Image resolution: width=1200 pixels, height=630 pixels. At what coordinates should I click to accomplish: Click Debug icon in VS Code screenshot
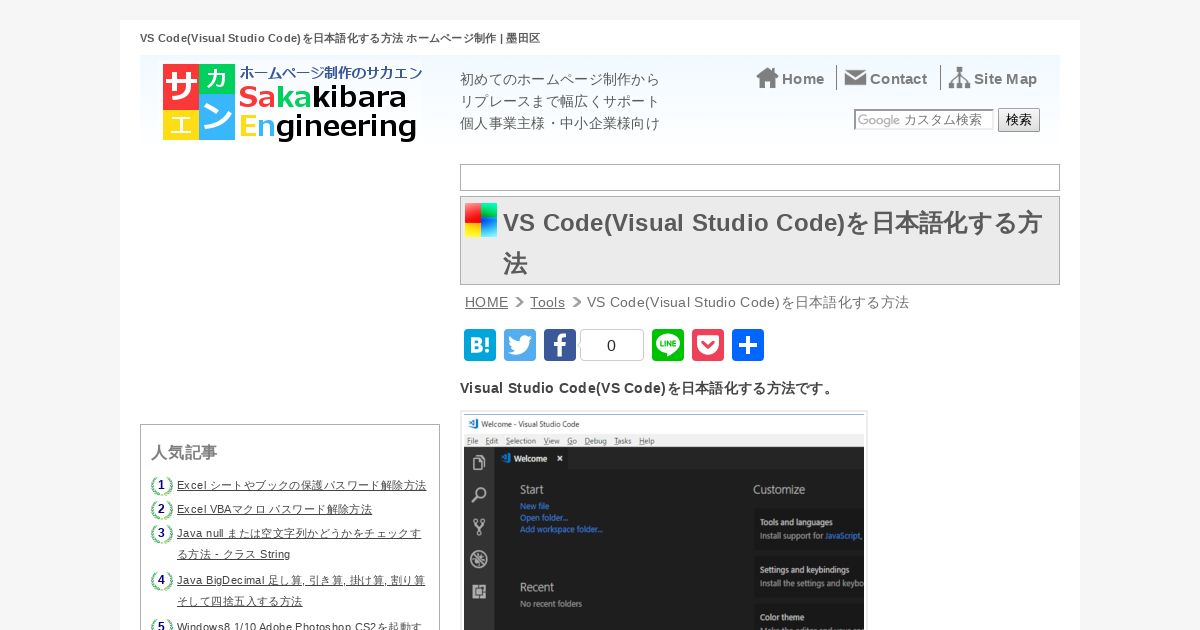(479, 559)
